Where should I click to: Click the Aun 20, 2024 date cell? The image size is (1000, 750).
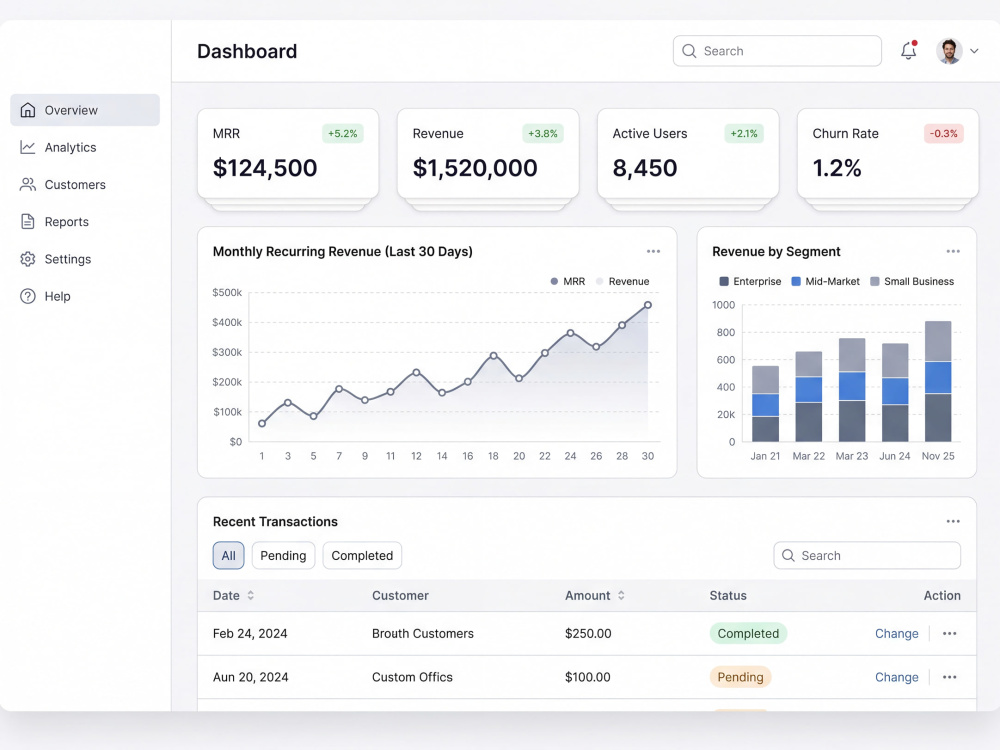pyautogui.click(x=251, y=677)
